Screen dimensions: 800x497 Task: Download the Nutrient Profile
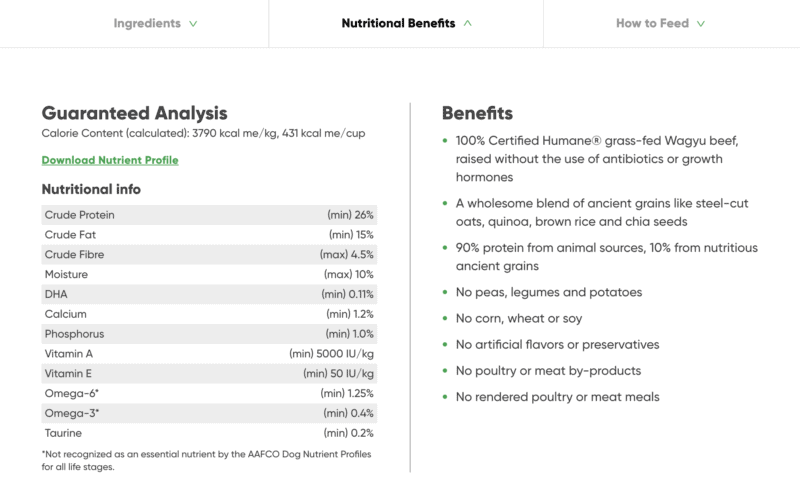110,160
